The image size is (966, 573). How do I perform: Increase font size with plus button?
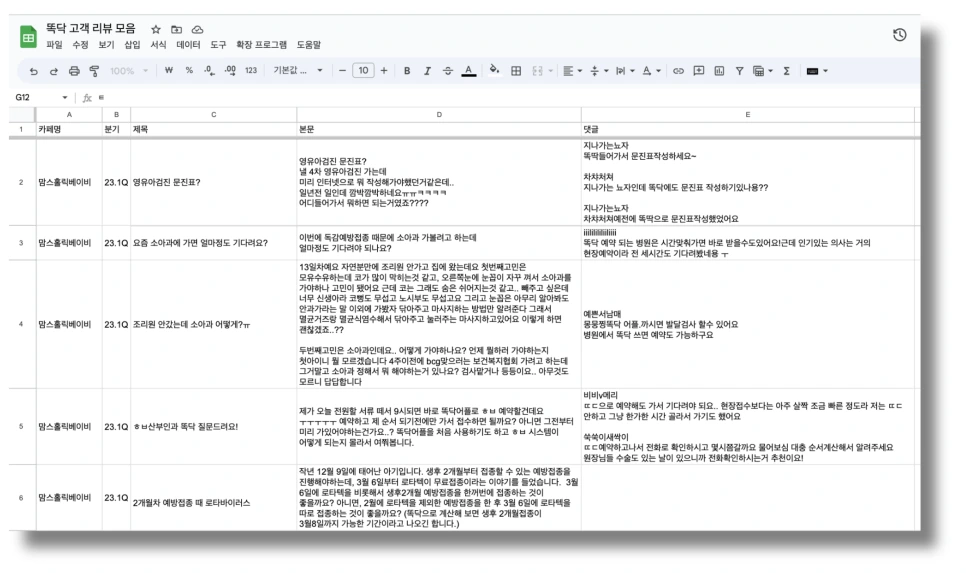pyautogui.click(x=384, y=71)
